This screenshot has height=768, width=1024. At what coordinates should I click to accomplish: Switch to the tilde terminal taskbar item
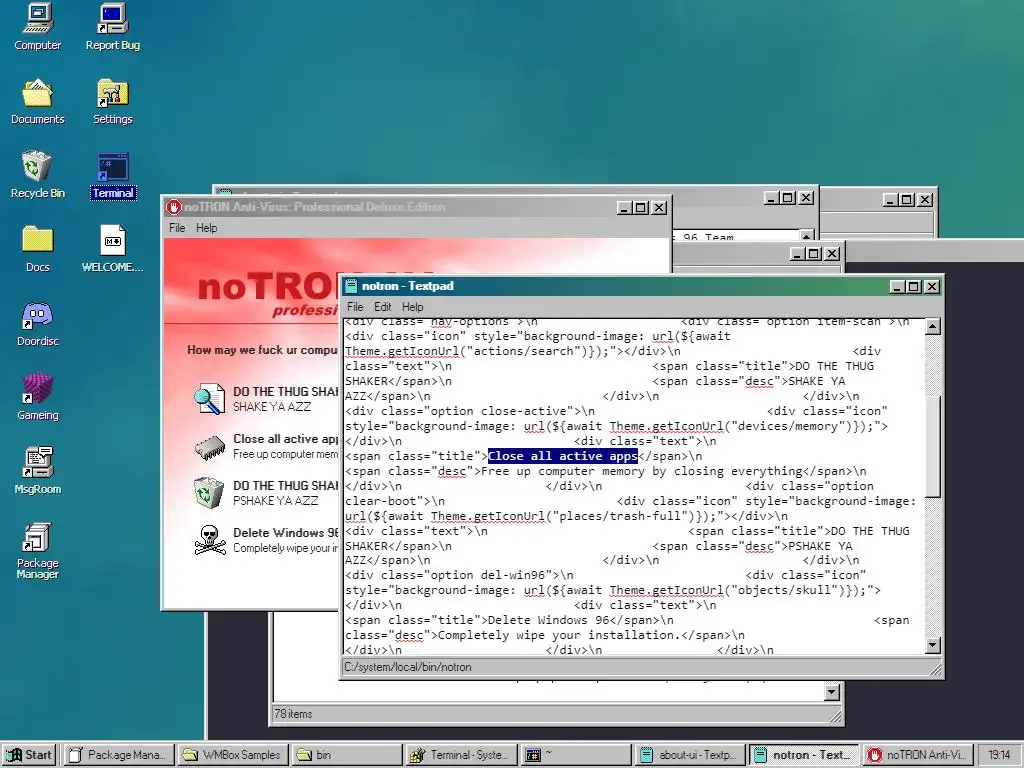[x=575, y=755]
